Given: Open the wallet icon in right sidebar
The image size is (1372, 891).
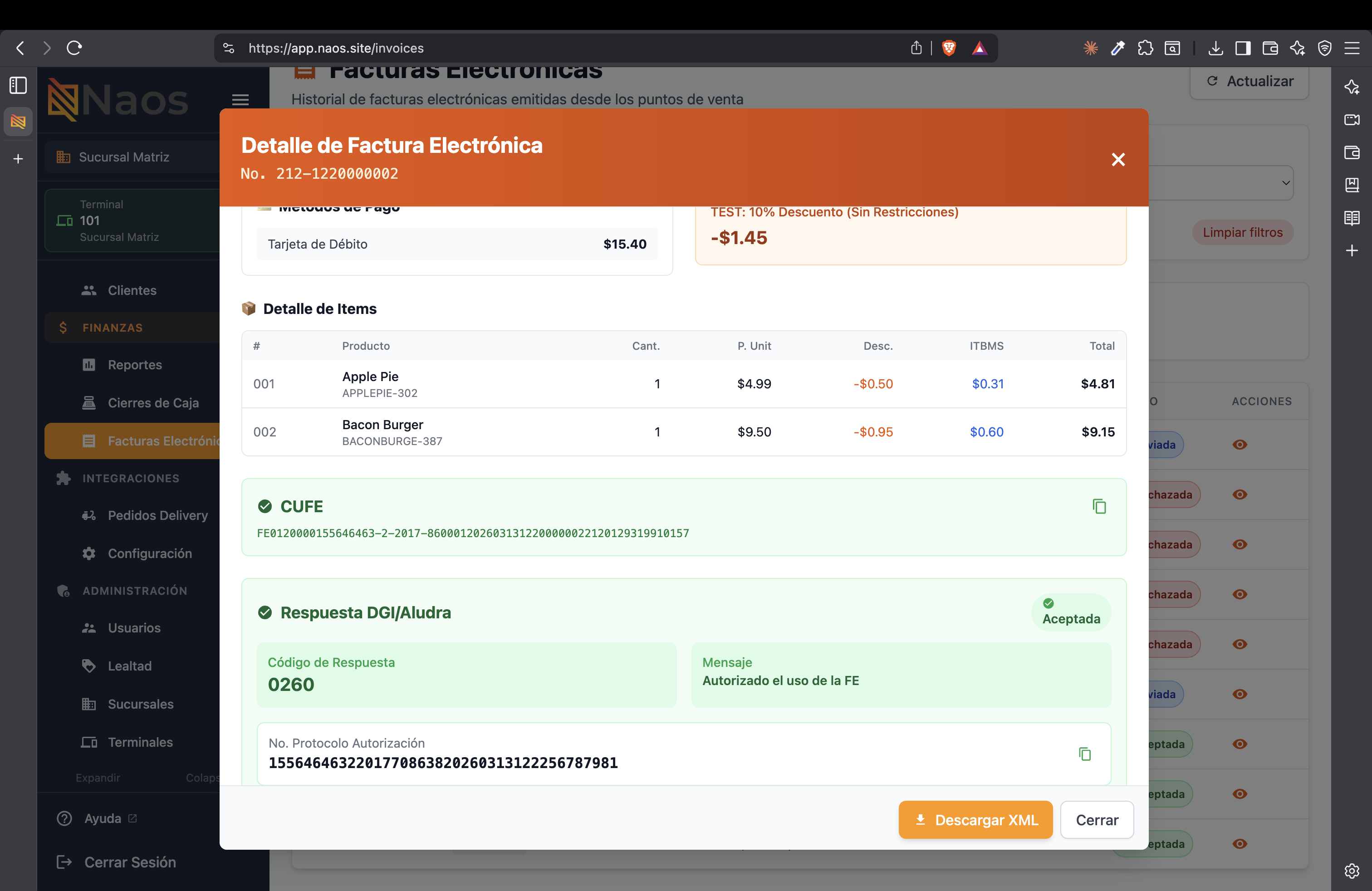Looking at the screenshot, I should click(1352, 152).
